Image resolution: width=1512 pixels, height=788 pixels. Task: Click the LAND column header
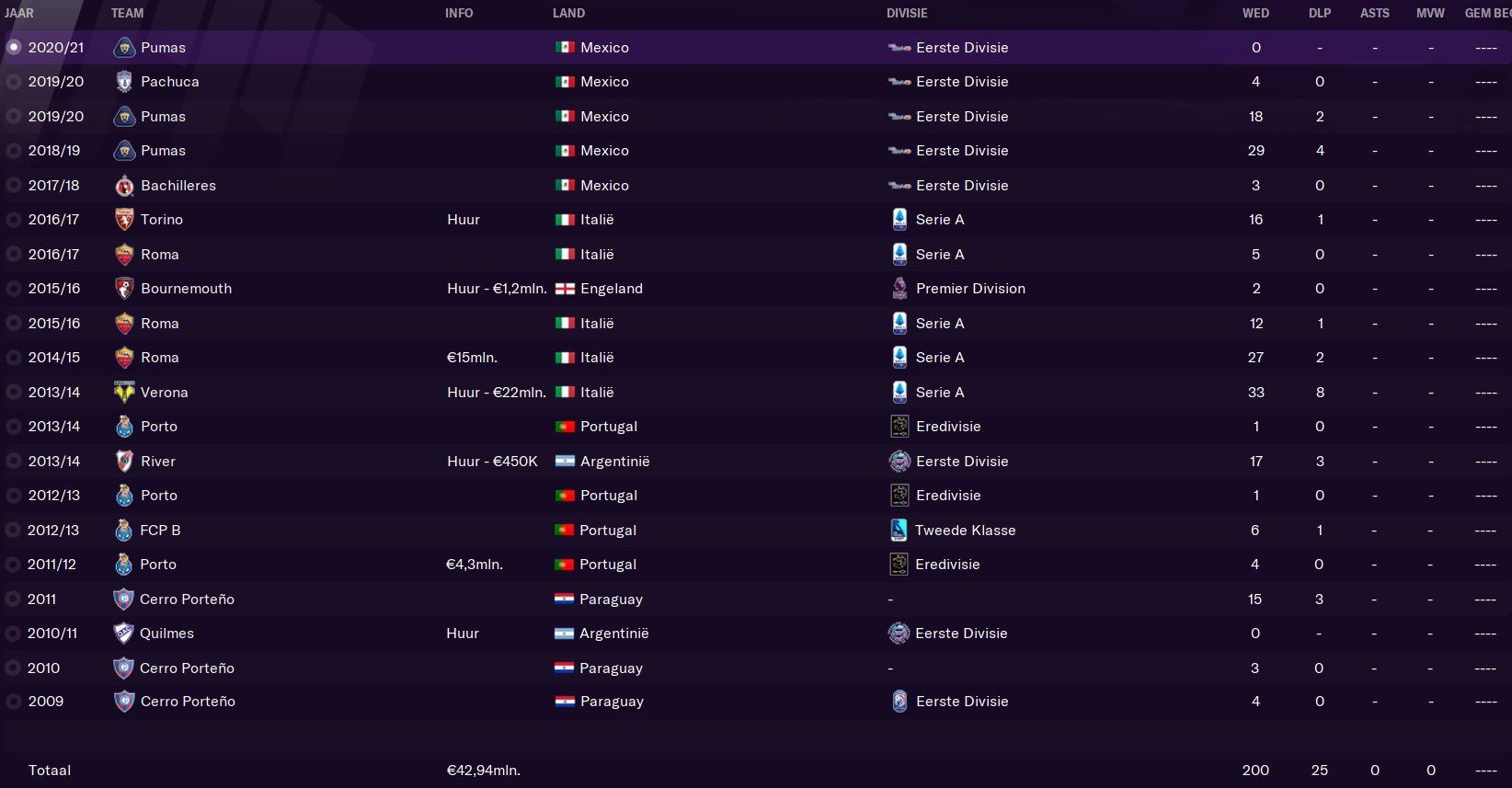coord(568,13)
